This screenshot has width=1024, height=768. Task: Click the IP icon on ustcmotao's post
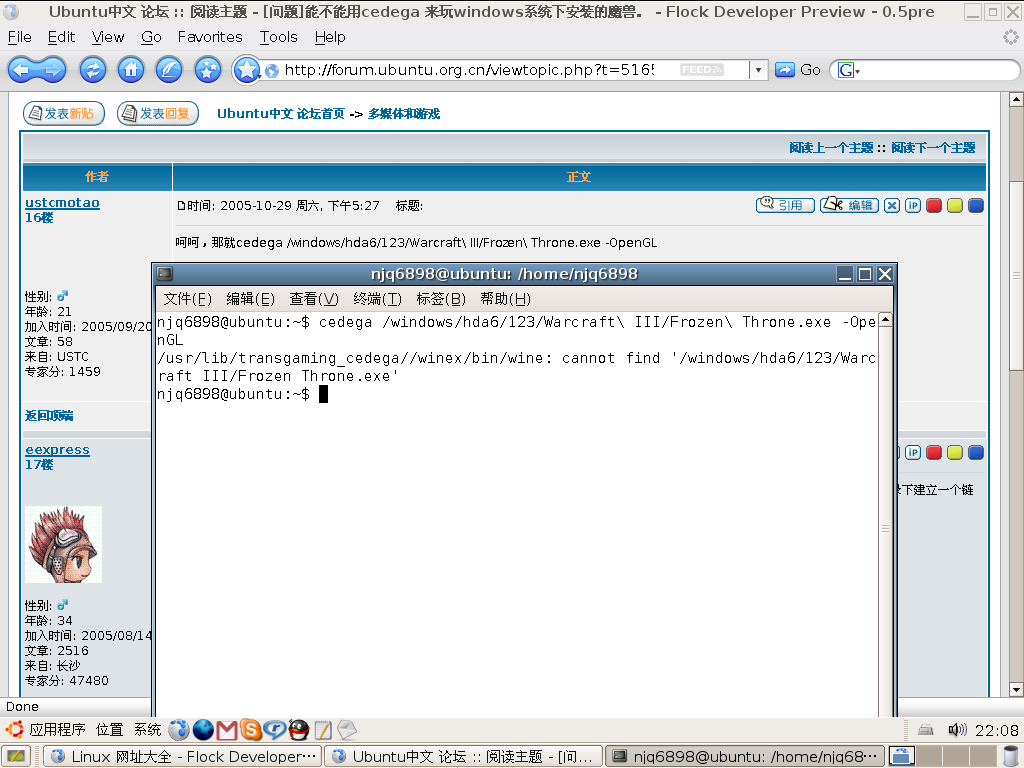913,206
